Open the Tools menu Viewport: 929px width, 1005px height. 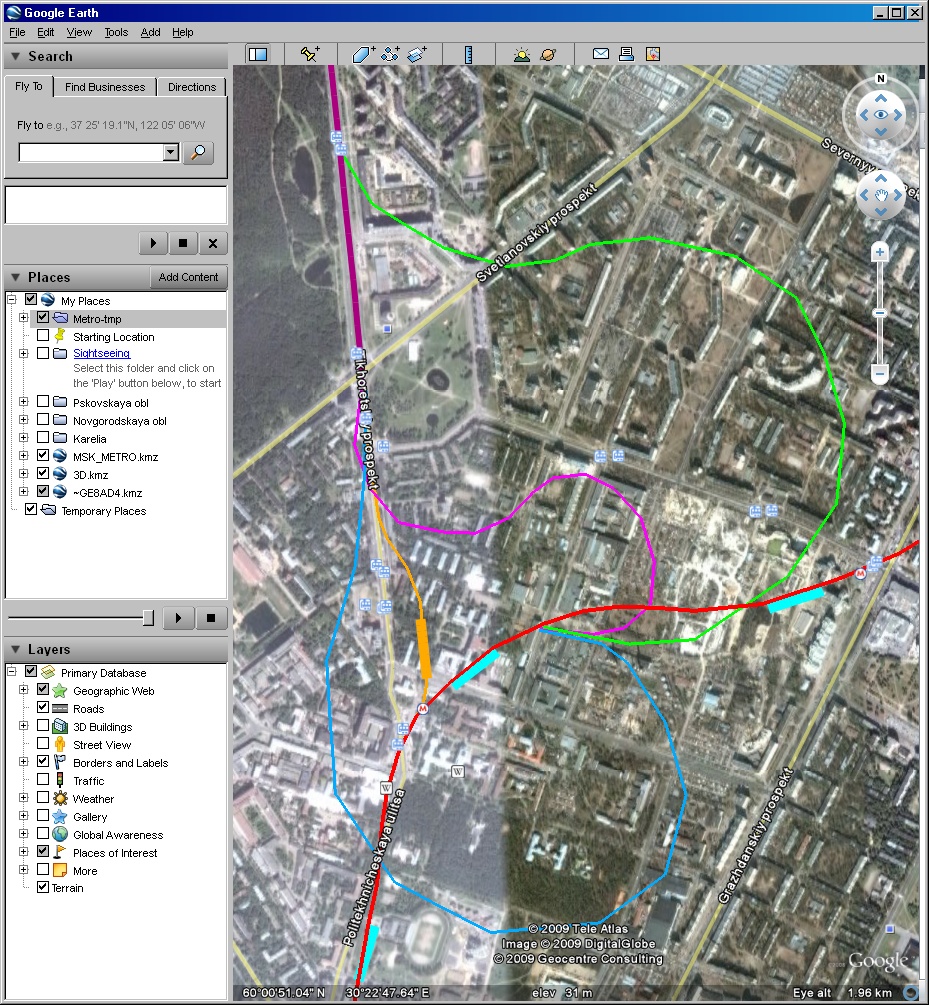pos(116,32)
